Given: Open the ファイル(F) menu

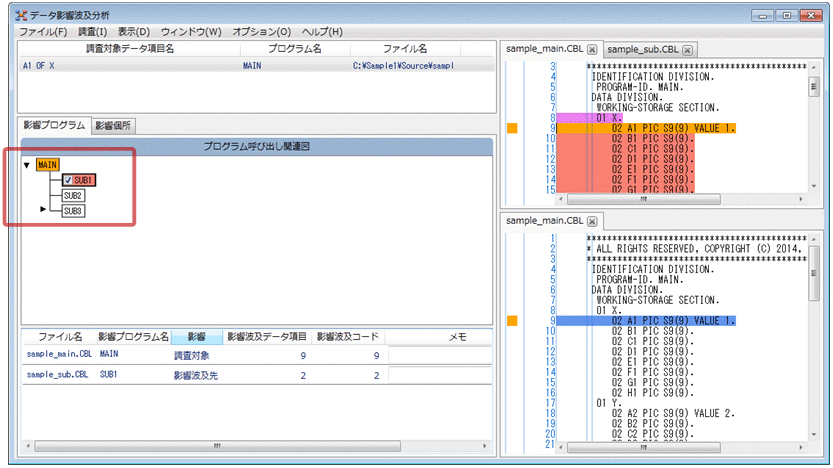Looking at the screenshot, I should (43, 32).
